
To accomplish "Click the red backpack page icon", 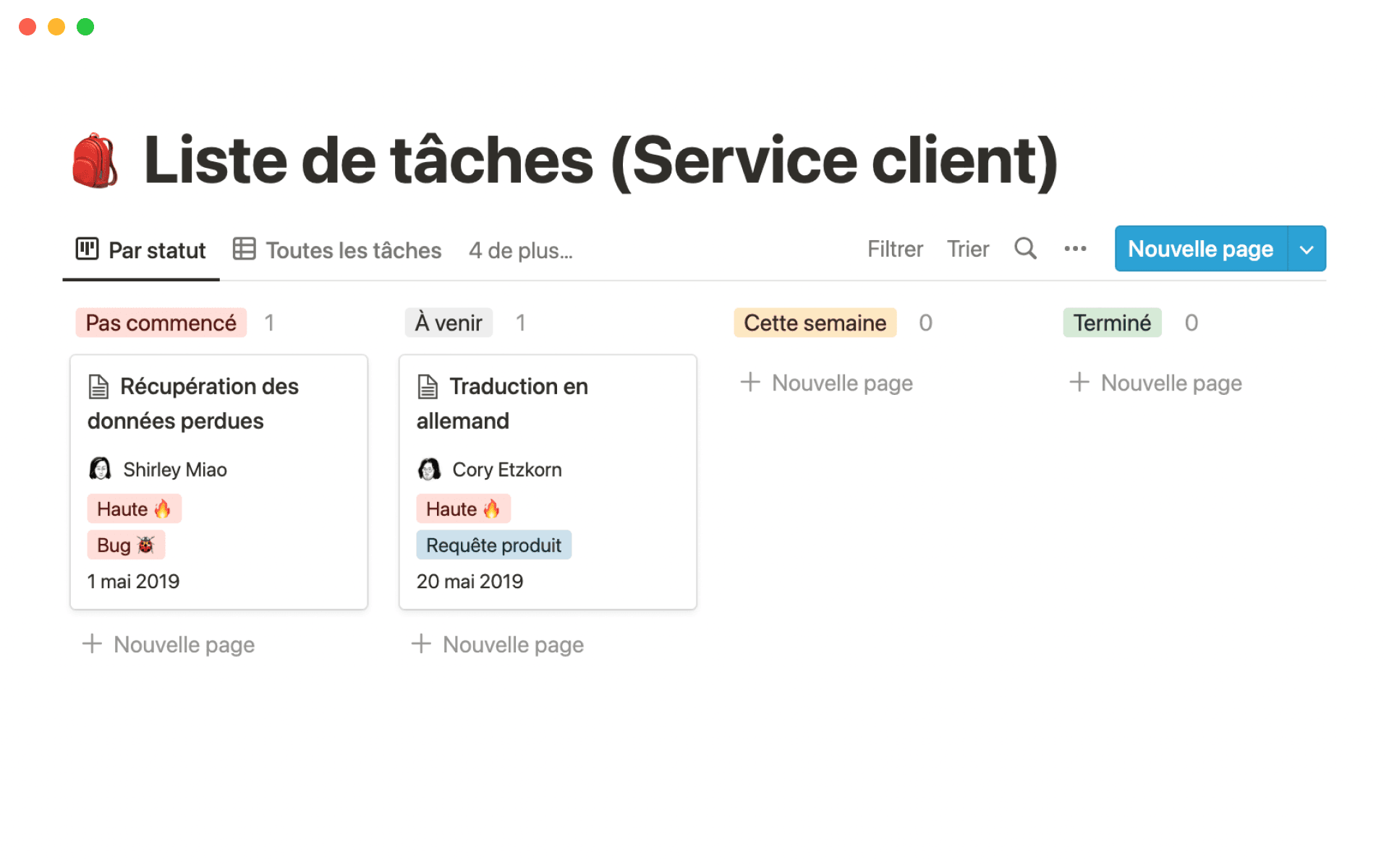I will coord(95,161).
